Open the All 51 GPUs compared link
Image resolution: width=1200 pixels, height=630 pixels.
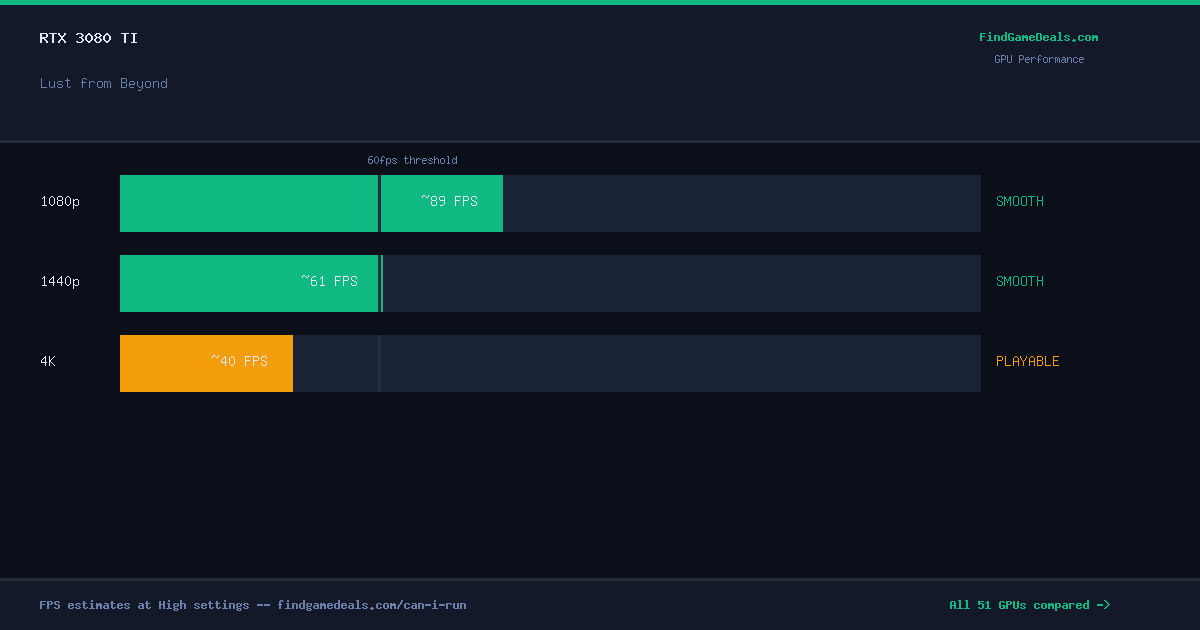pos(1029,605)
